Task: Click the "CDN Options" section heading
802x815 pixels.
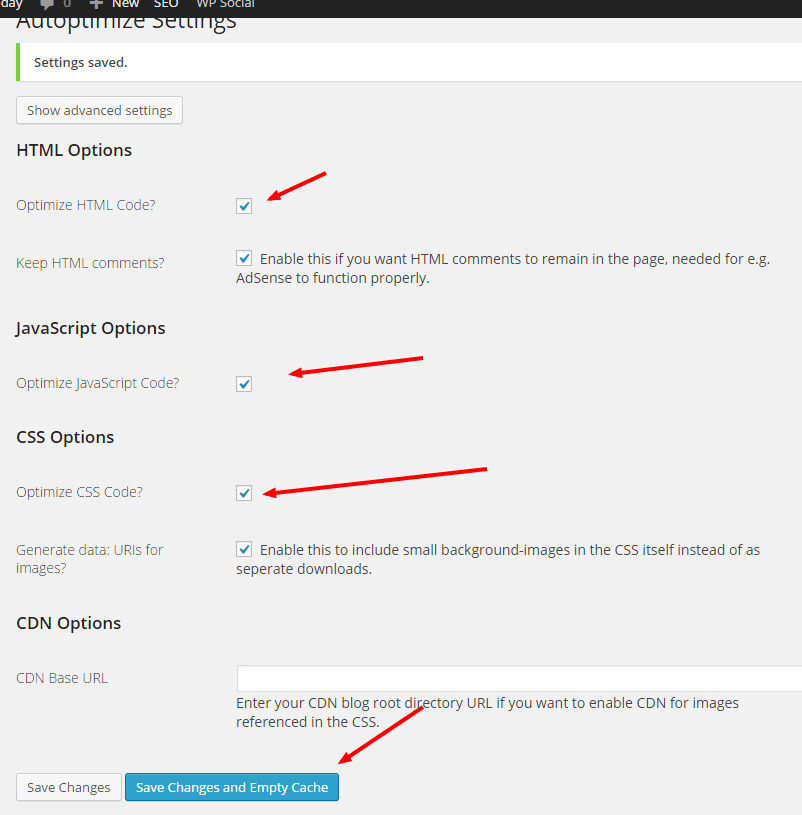Action: pos(69,623)
